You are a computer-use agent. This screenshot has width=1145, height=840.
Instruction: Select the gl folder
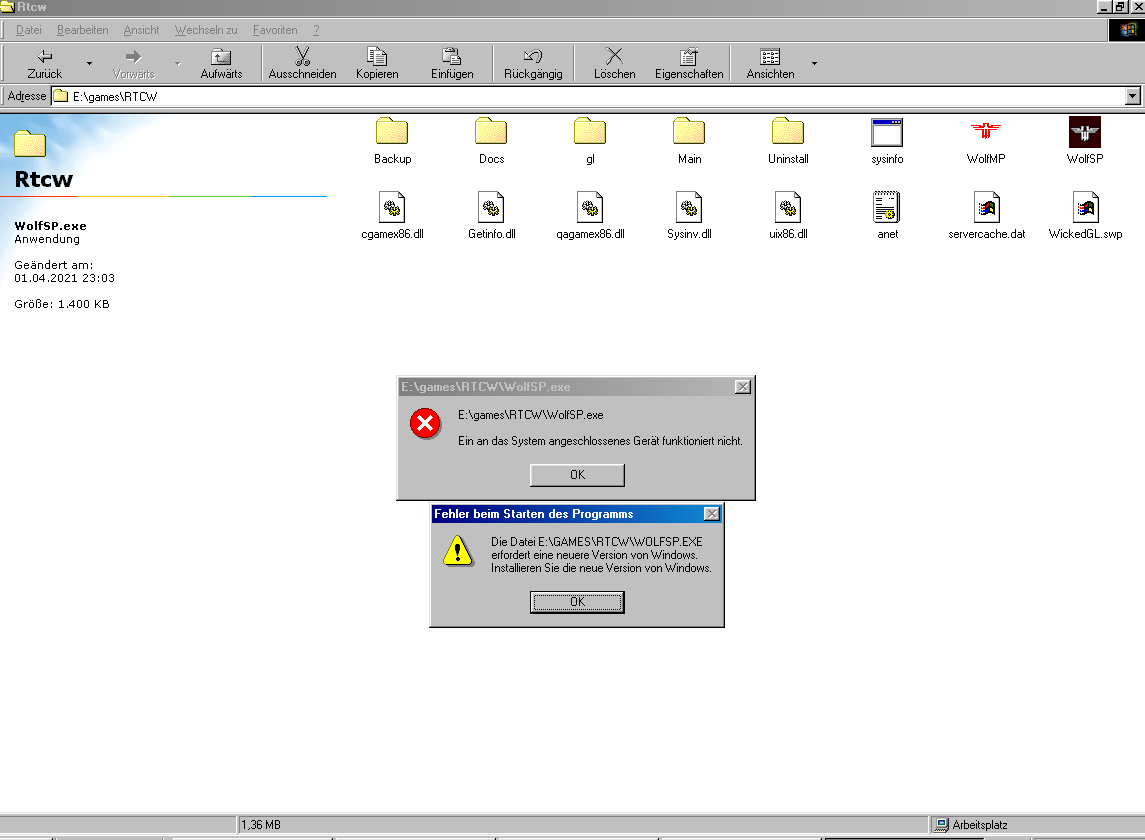(x=590, y=141)
